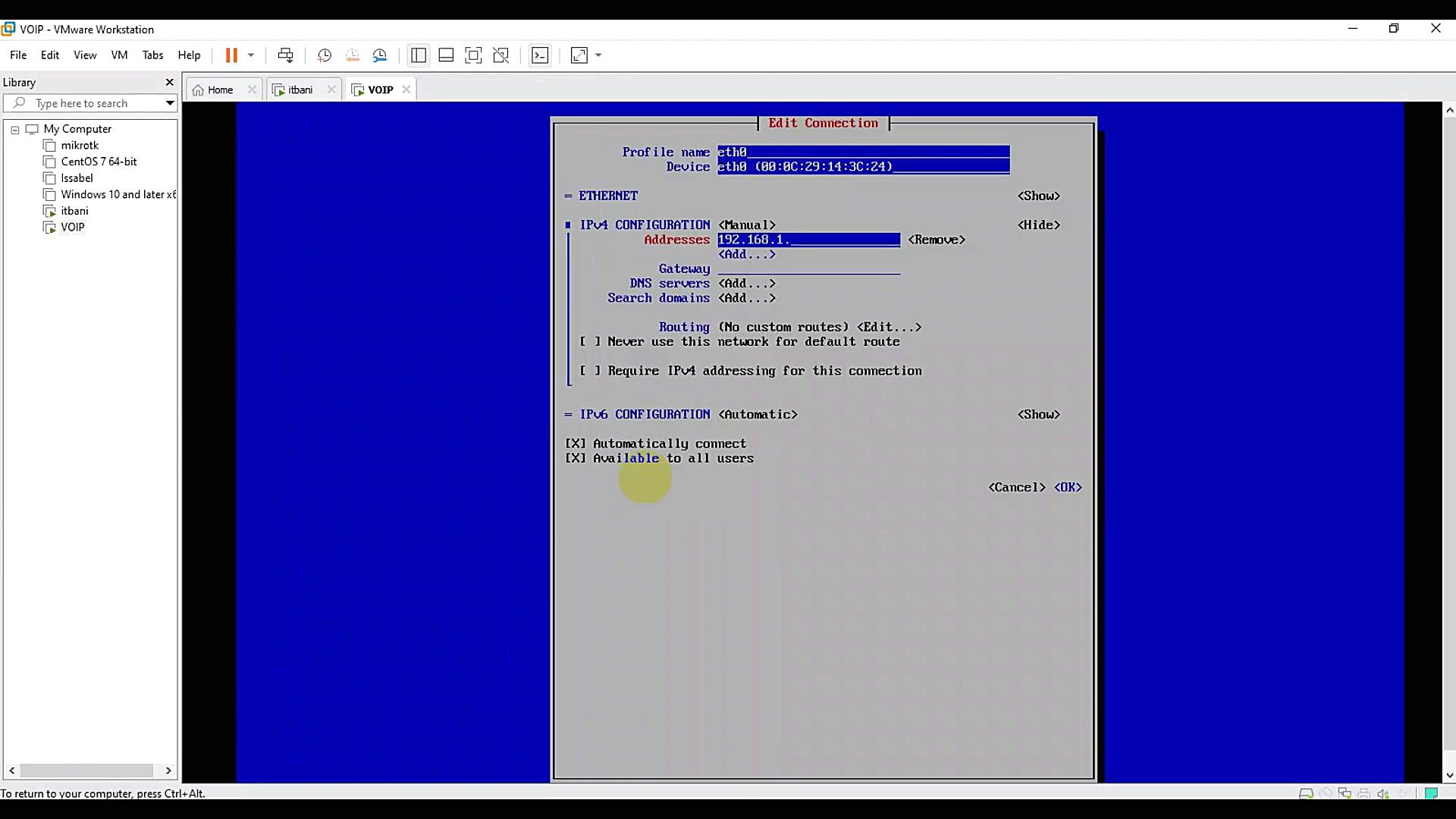Open IPv4 configuration Manual dropdown
The height and width of the screenshot is (819, 1456).
[x=747, y=224]
